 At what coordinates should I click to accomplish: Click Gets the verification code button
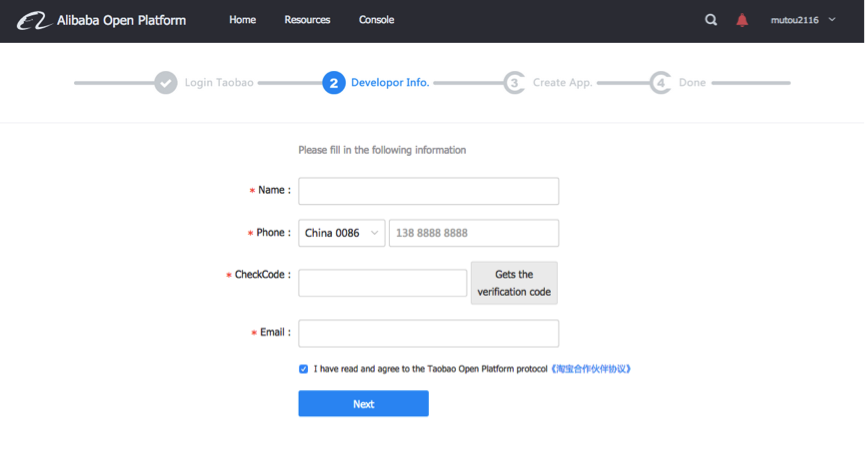[514, 283]
